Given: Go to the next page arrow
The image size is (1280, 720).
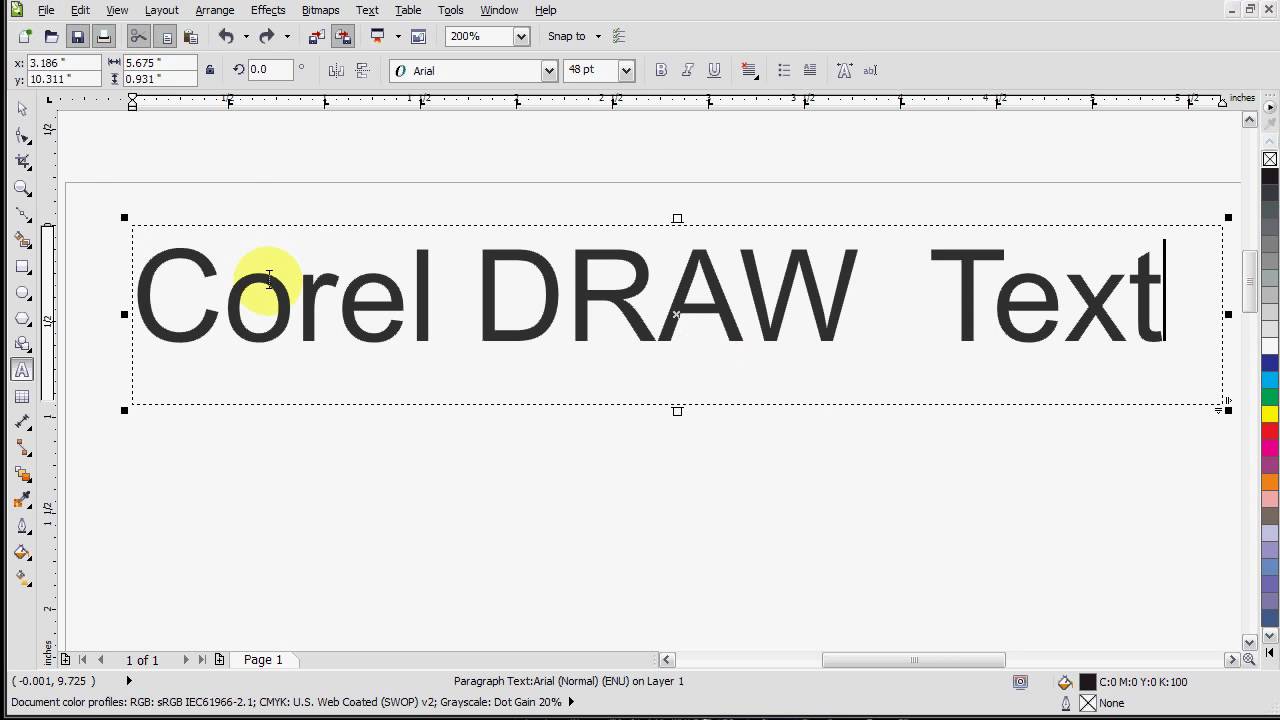Looking at the screenshot, I should [x=185, y=660].
